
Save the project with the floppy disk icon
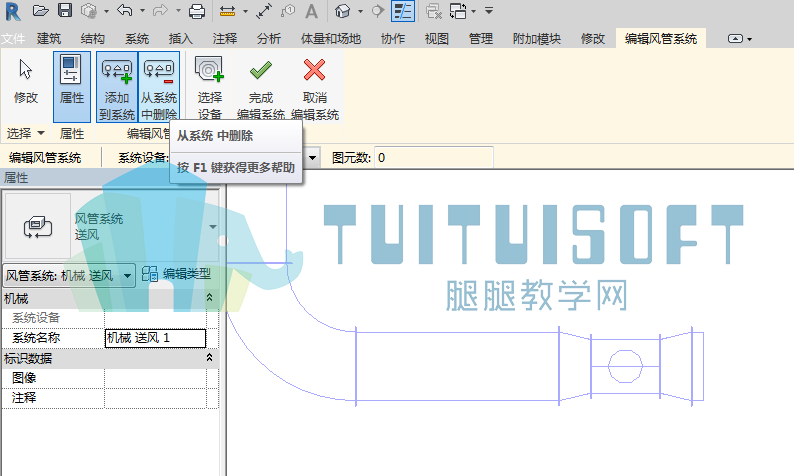click(65, 11)
